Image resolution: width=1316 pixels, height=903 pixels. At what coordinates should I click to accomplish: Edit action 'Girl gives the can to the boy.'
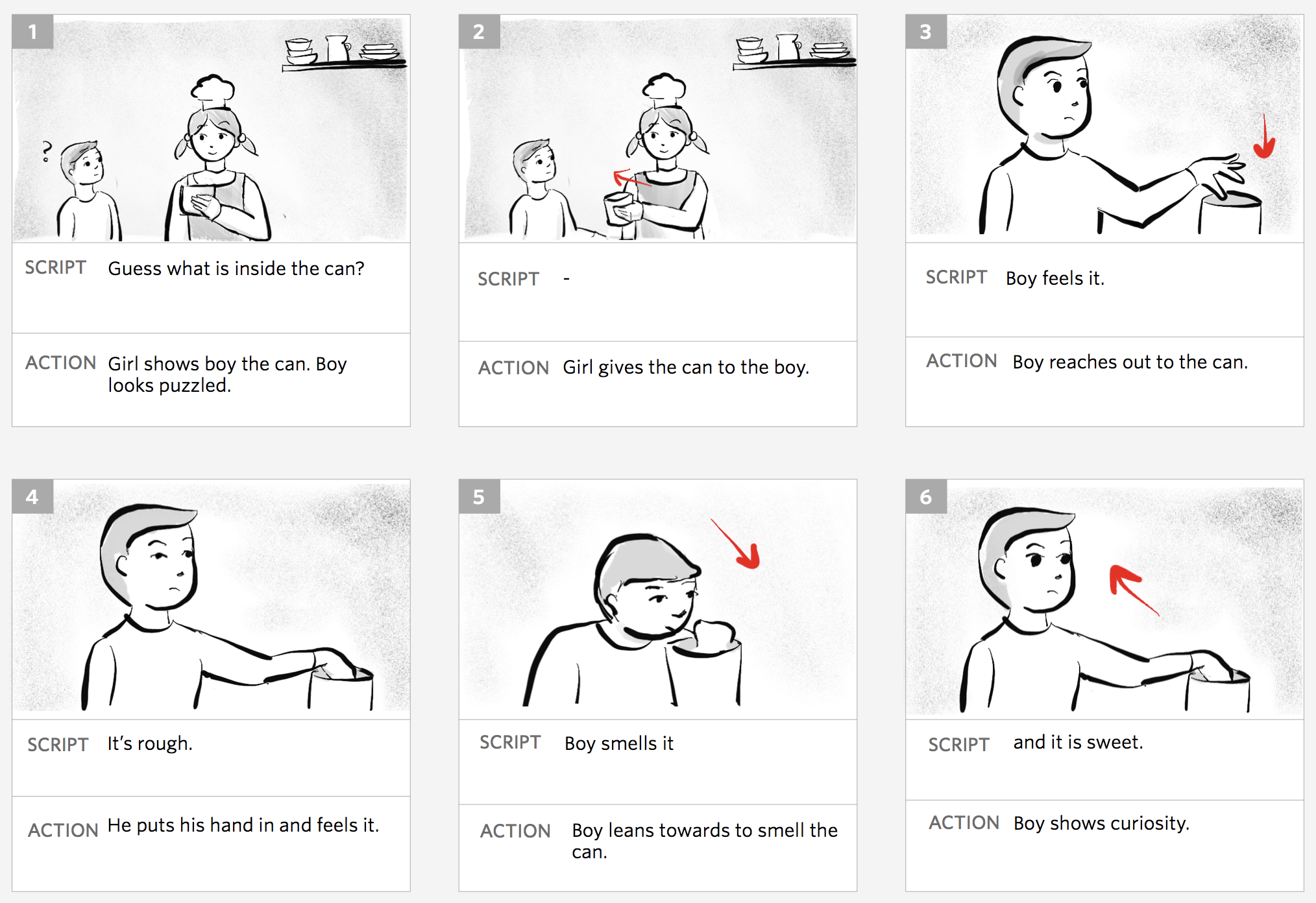point(686,368)
